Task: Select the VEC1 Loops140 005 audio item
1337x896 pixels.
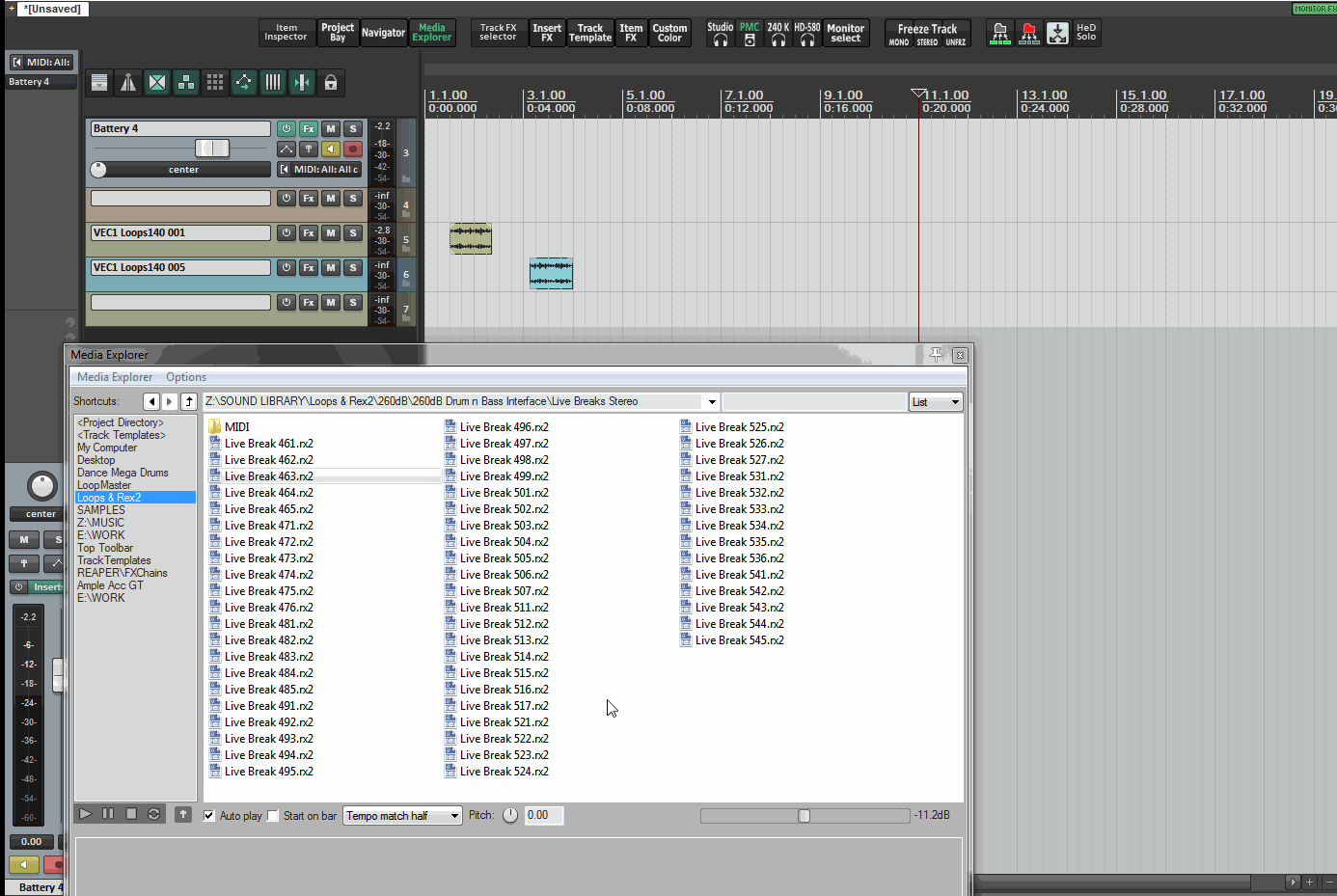Action: 551,274
